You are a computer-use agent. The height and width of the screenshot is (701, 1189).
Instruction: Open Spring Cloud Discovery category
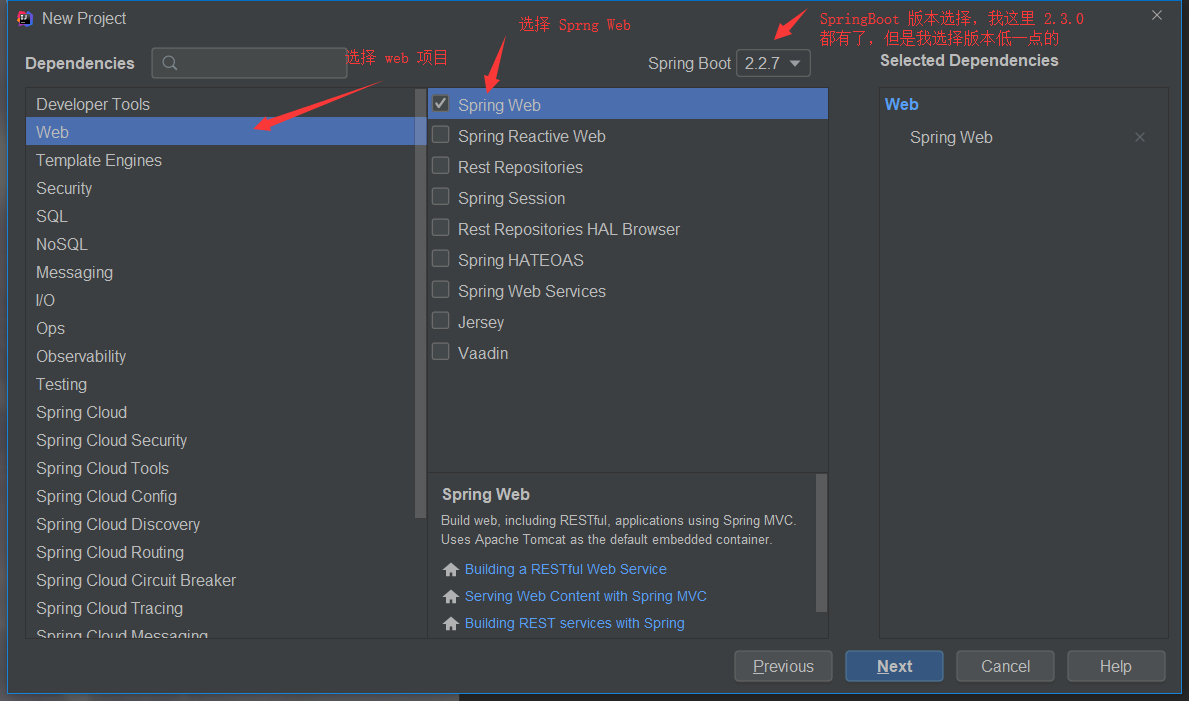pyautogui.click(x=220, y=525)
